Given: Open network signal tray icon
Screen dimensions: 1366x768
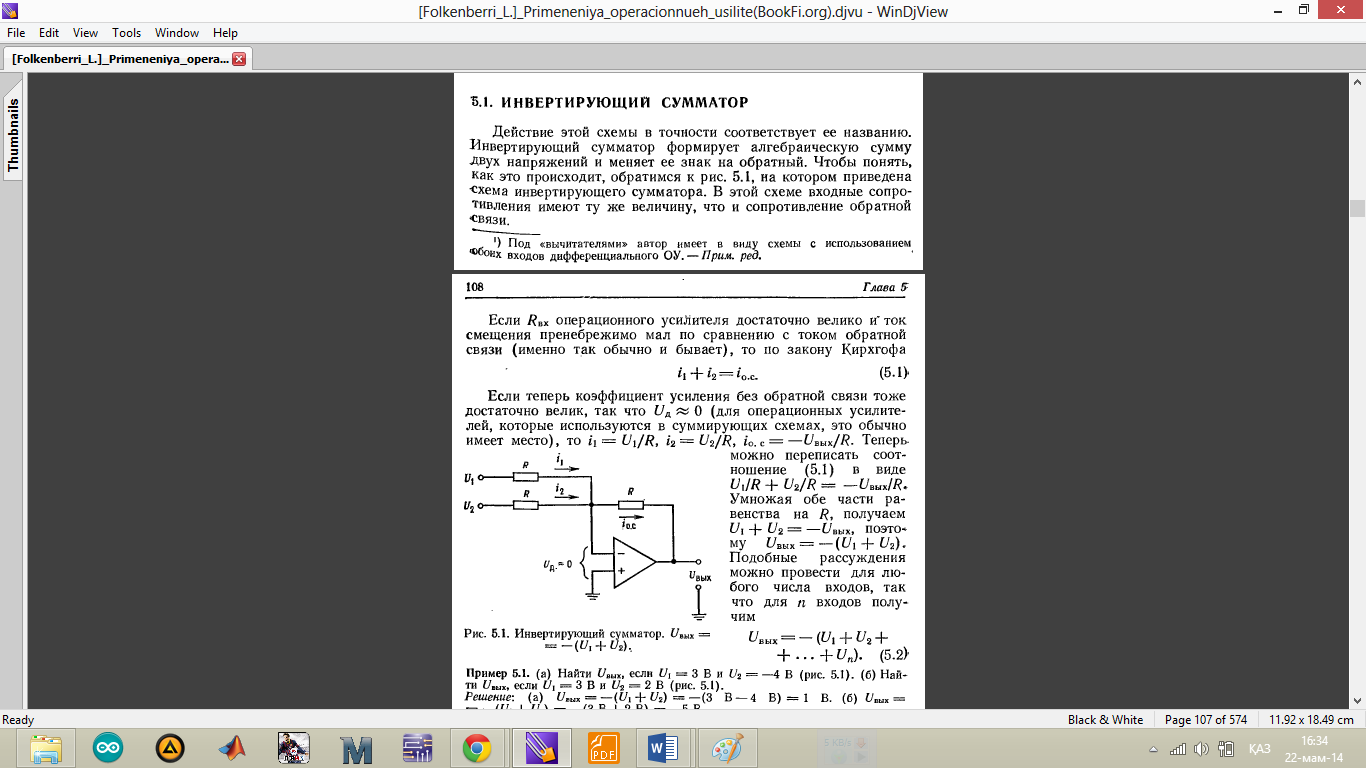Looking at the screenshot, I should pyautogui.click(x=1178, y=749).
